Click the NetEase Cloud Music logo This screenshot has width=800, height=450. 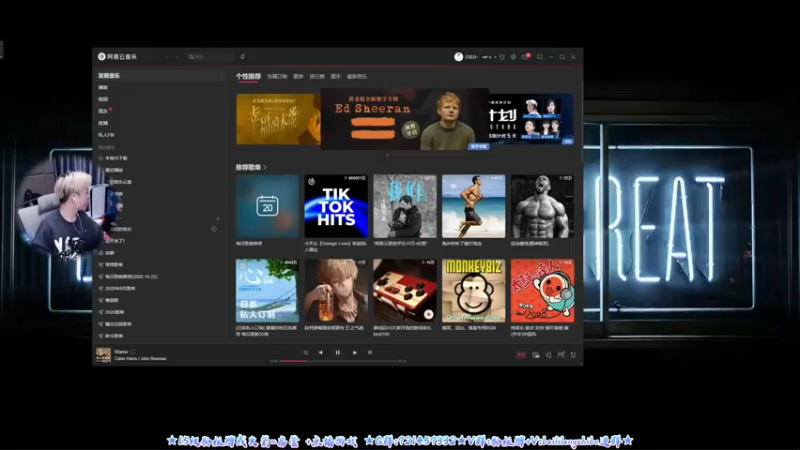[x=117, y=57]
